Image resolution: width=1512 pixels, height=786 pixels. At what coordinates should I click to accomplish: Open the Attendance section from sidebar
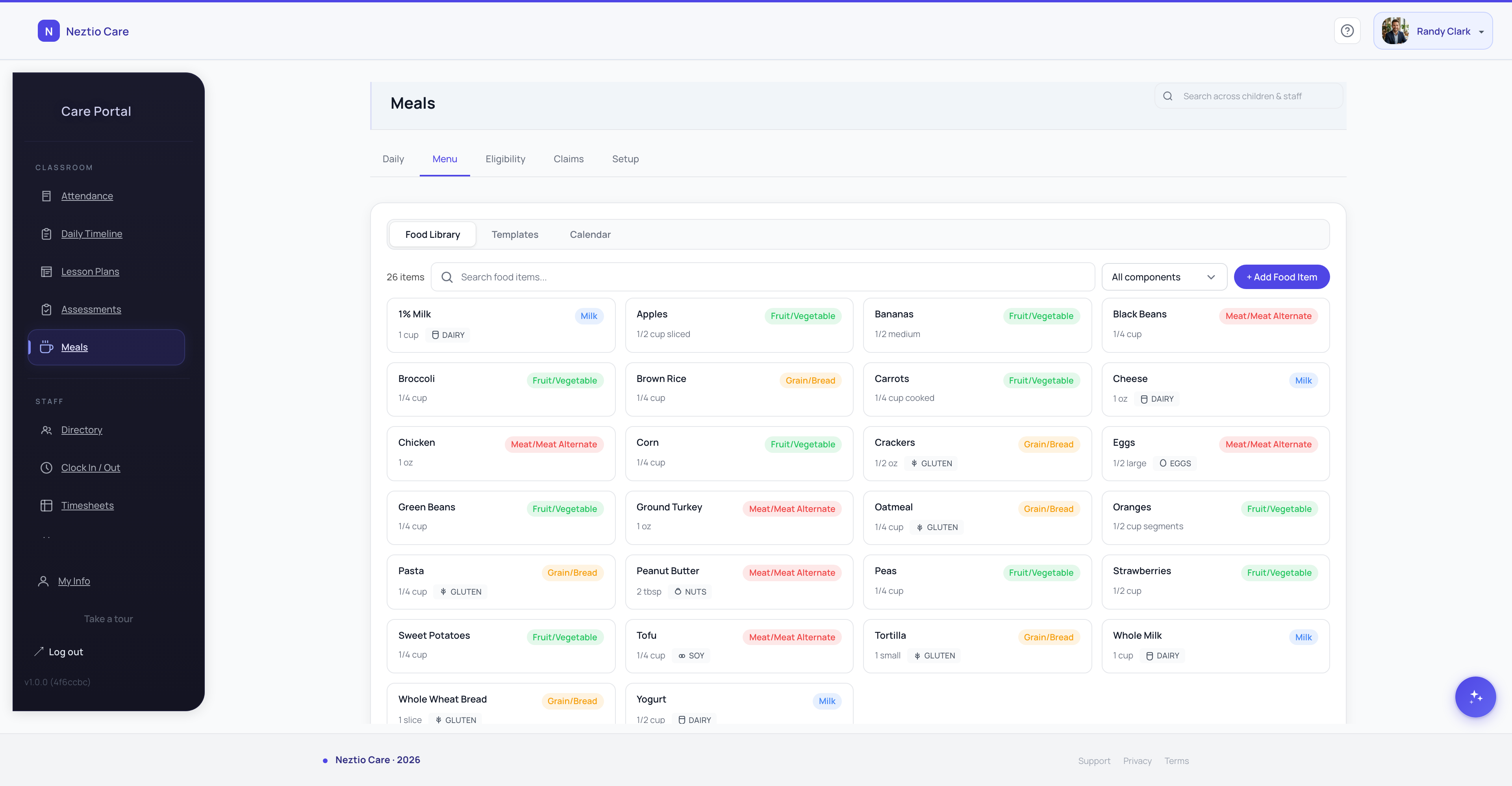coord(47,195)
